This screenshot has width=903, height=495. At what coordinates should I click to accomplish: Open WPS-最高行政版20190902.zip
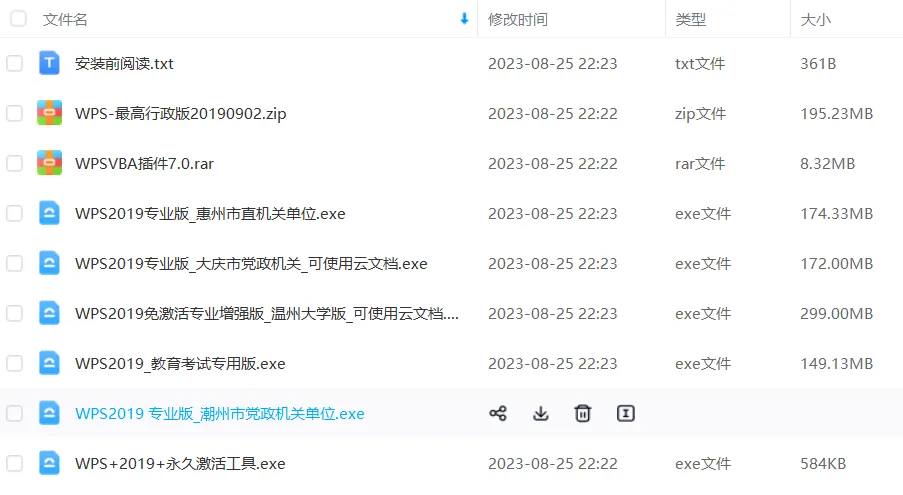(180, 113)
